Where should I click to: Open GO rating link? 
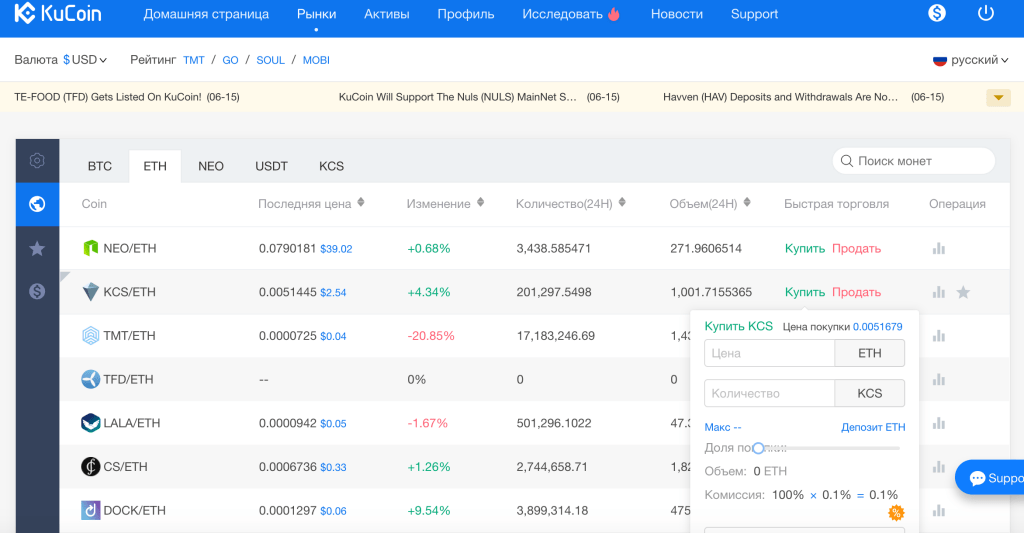231,60
